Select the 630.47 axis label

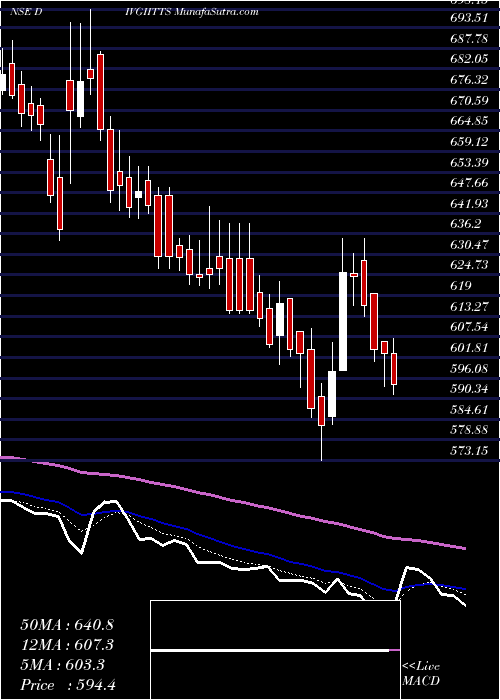pos(469,245)
